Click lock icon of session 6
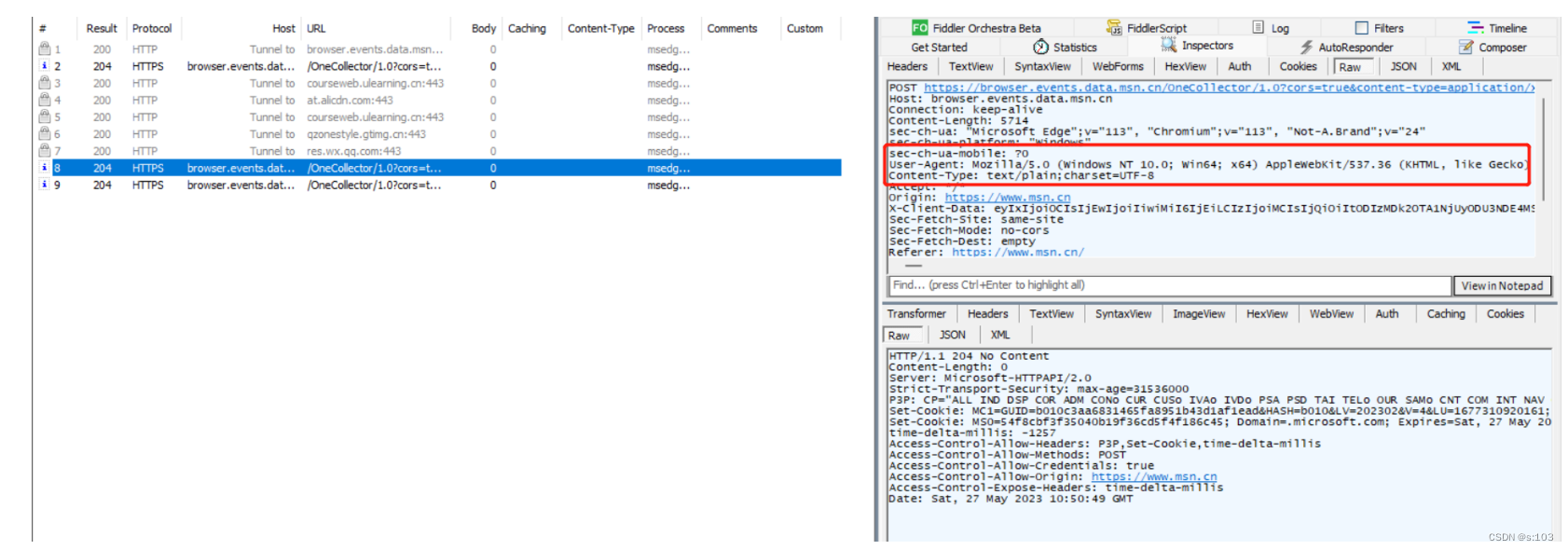 point(44,133)
